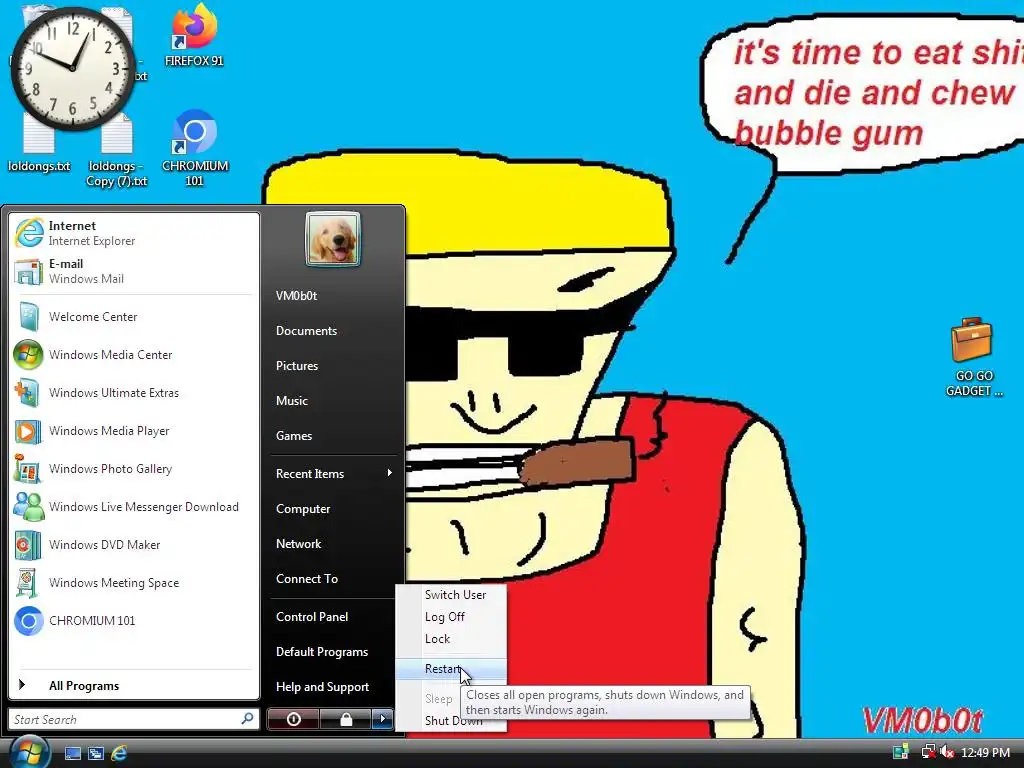
Task: Click the power button in Start menu
Action: click(x=293, y=719)
